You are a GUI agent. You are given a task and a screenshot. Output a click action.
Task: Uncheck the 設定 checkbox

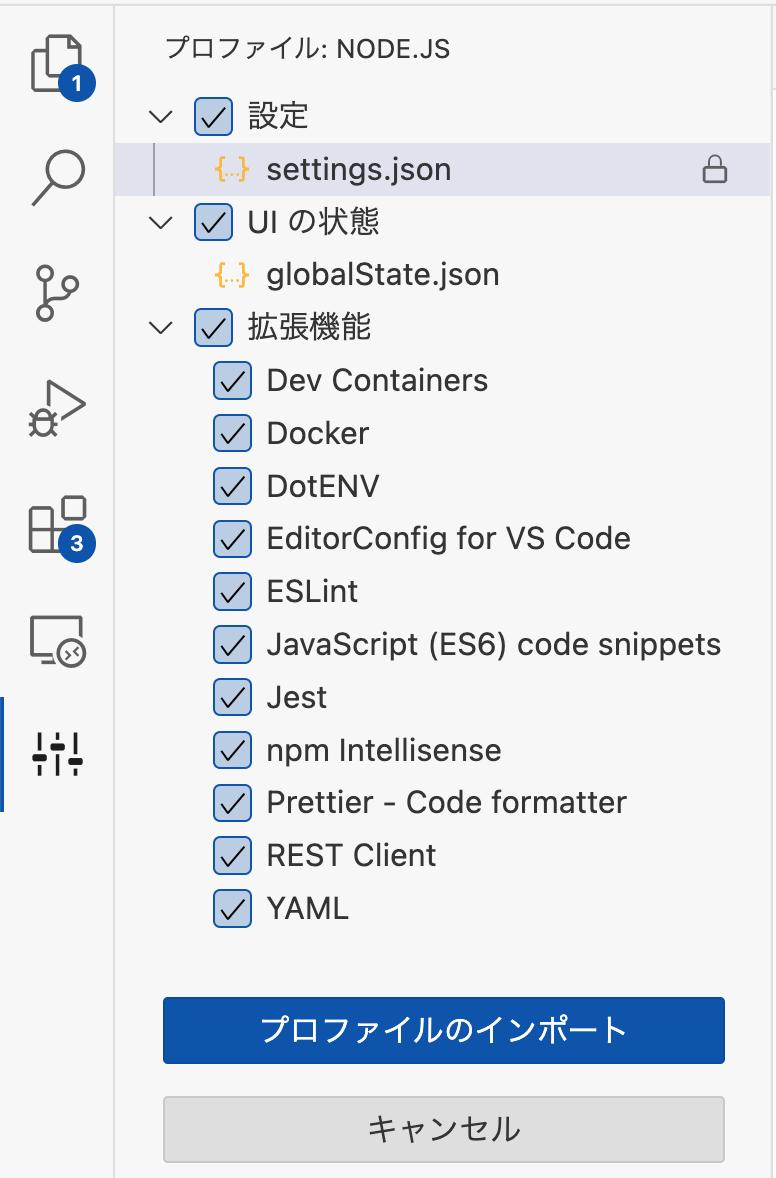(213, 116)
